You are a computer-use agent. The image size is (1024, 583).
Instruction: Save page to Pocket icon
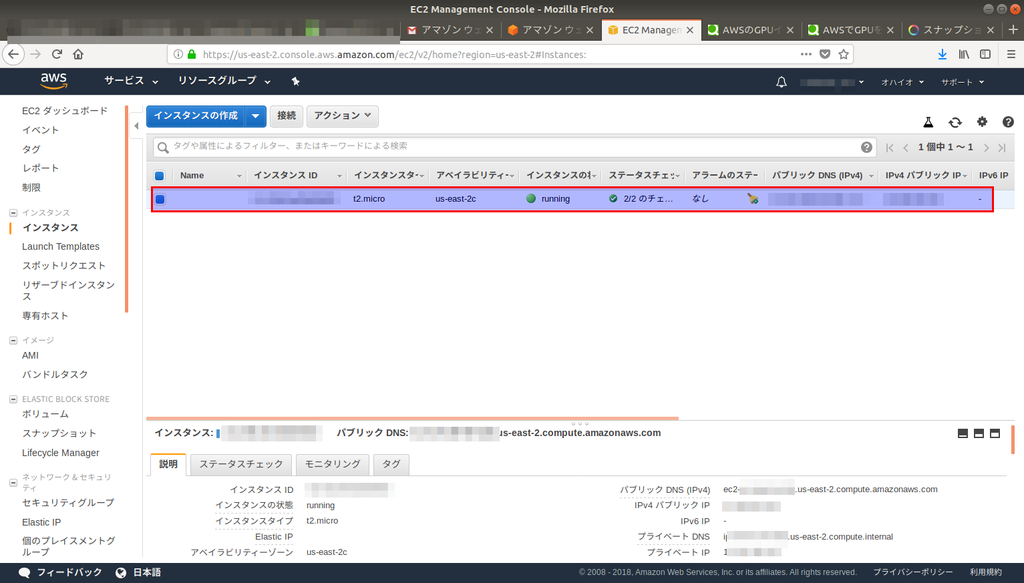pos(825,54)
